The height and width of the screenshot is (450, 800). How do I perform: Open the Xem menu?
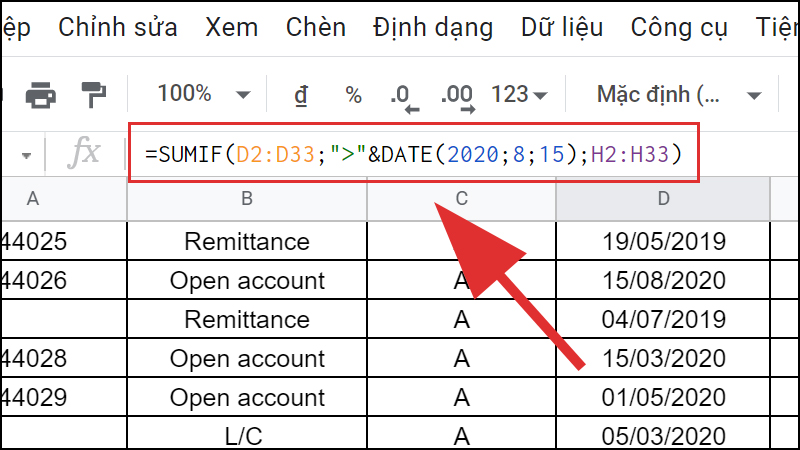[x=231, y=27]
